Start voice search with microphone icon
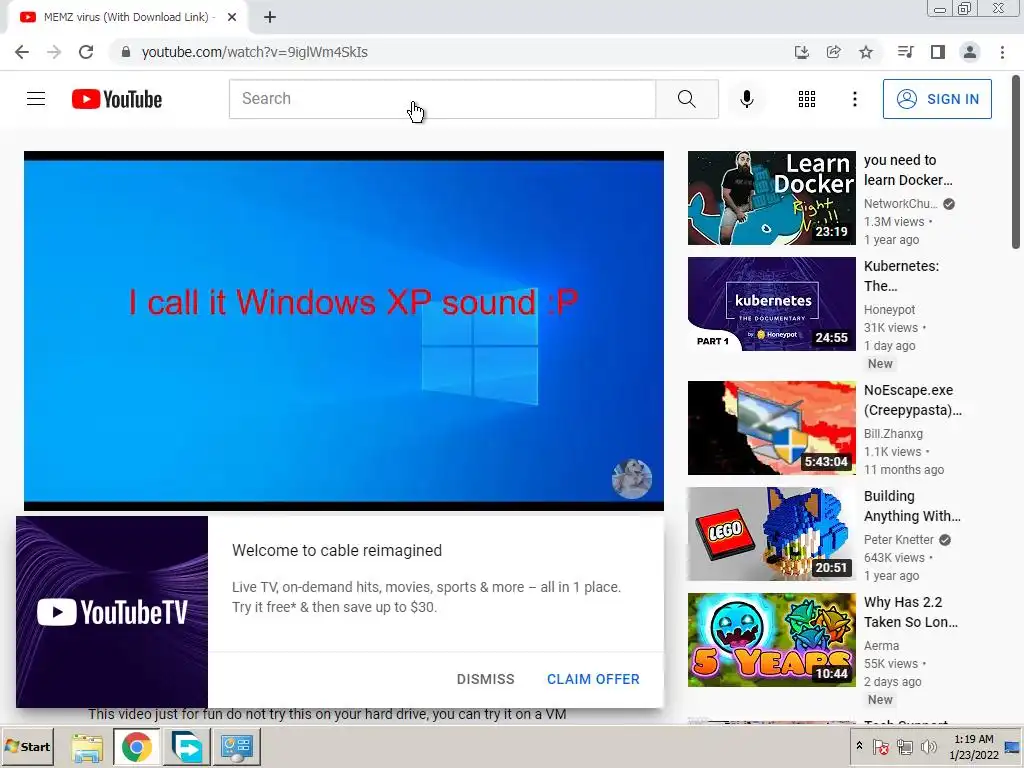Image resolution: width=1024 pixels, height=768 pixels. pos(747,99)
